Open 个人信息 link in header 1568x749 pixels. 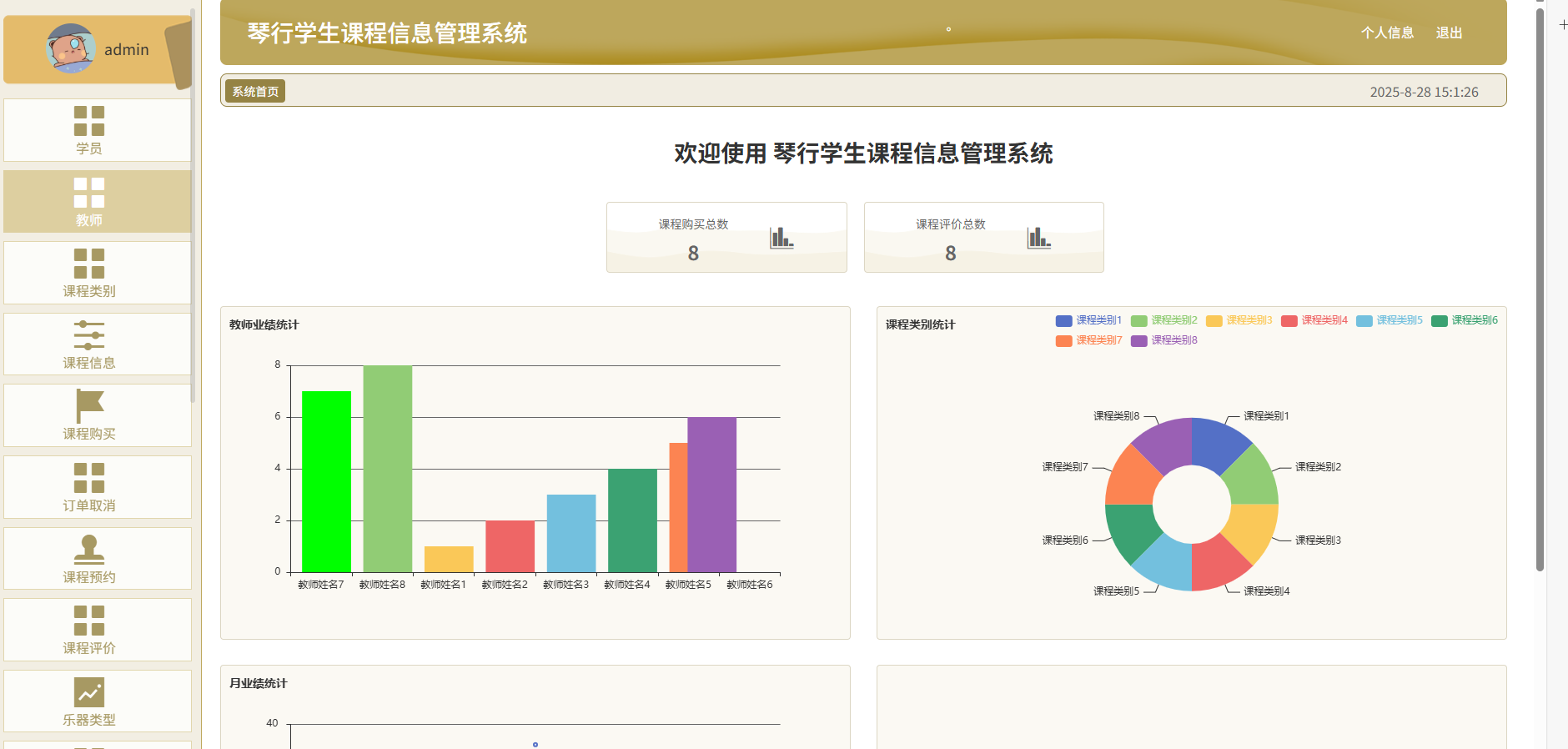point(1388,33)
